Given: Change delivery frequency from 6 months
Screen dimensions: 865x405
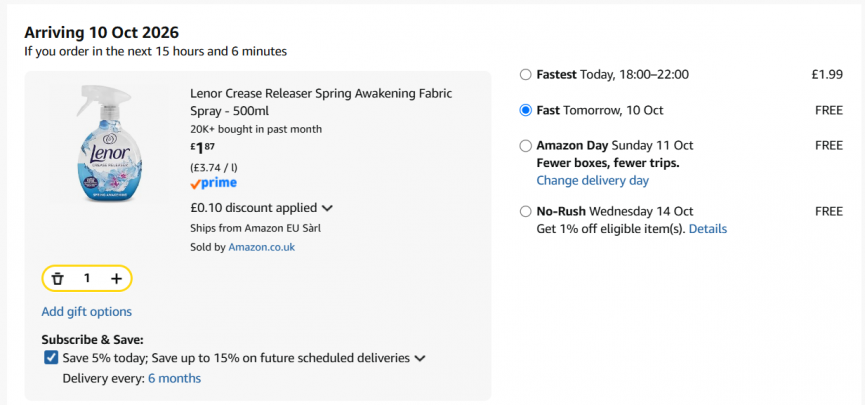Looking at the screenshot, I should 174,379.
